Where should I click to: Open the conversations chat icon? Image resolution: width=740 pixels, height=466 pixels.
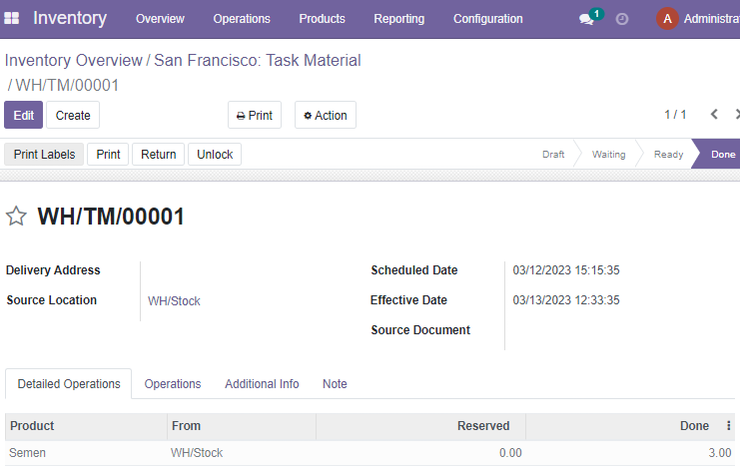[586, 19]
